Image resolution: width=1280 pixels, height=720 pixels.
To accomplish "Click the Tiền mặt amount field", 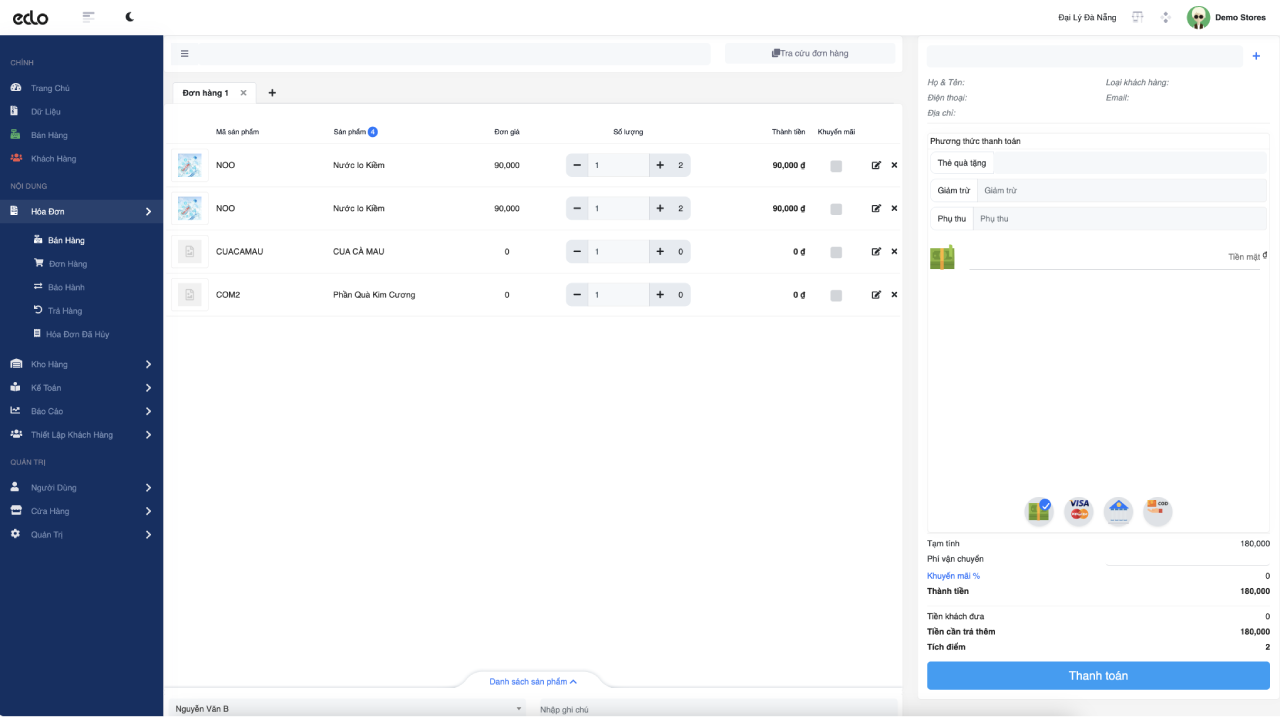I will pos(1115,257).
